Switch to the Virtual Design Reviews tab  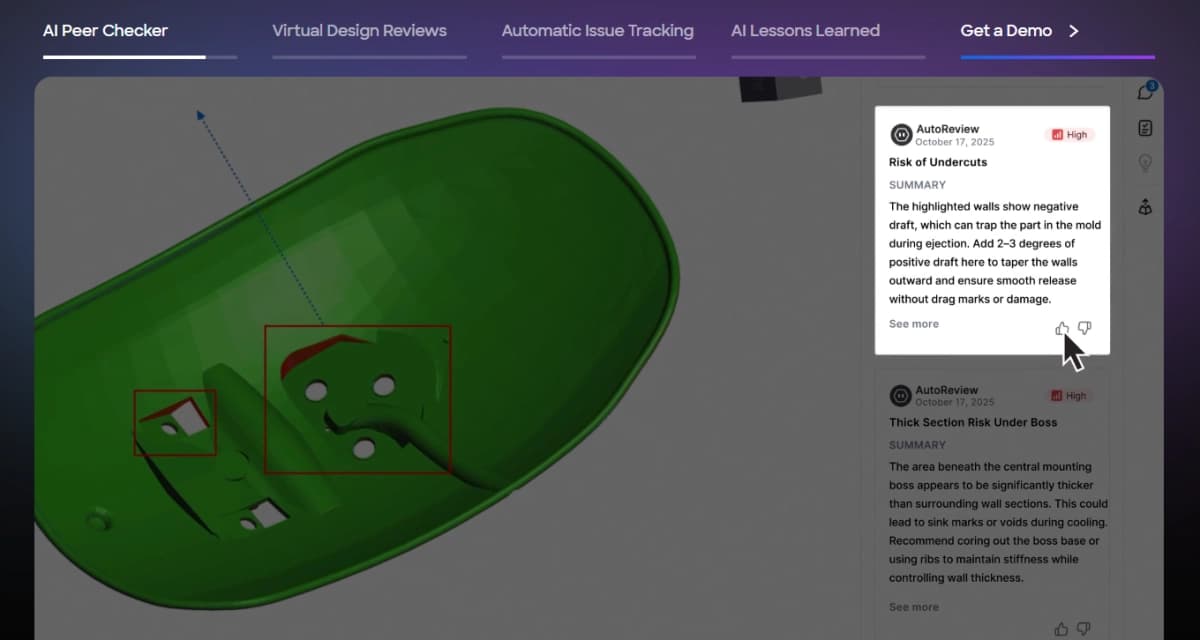pos(359,30)
